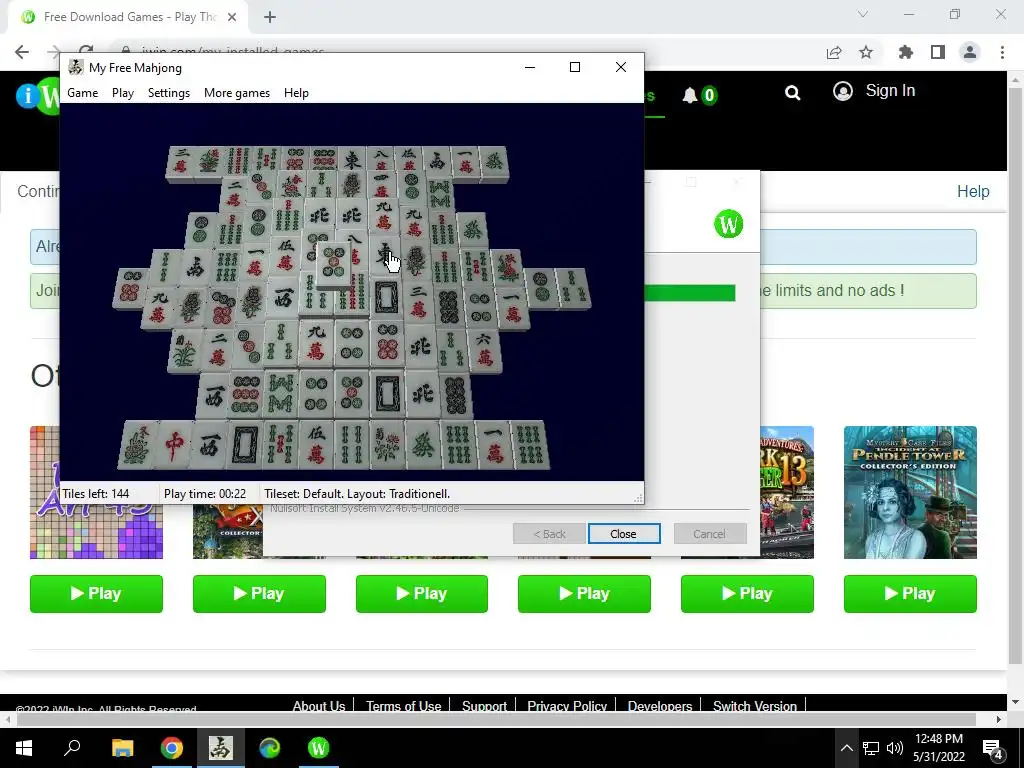1024x768 pixels.
Task: Pick the white dragon tile in bottom row
Action: click(x=246, y=444)
